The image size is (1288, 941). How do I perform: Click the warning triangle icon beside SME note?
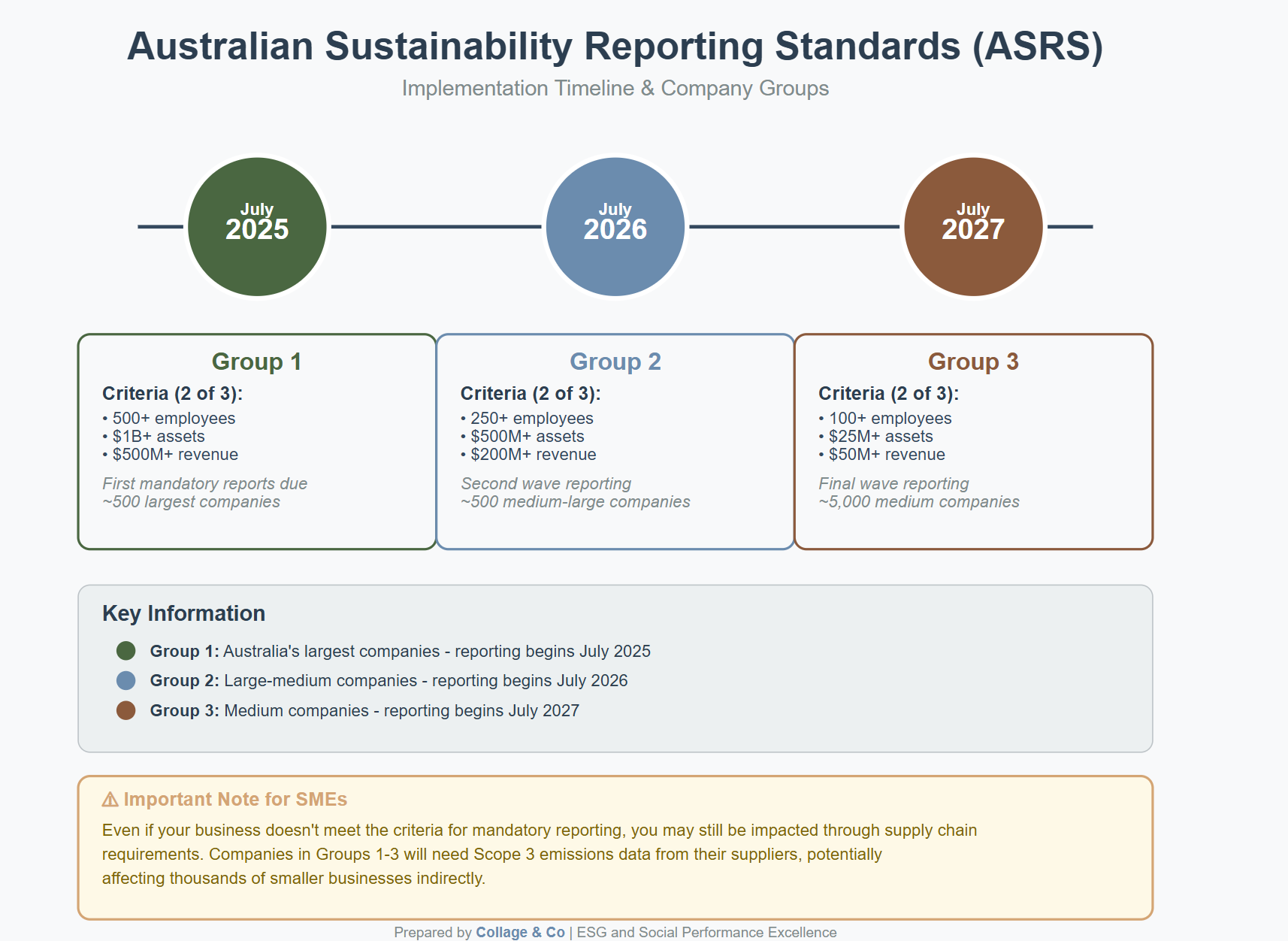(x=110, y=799)
